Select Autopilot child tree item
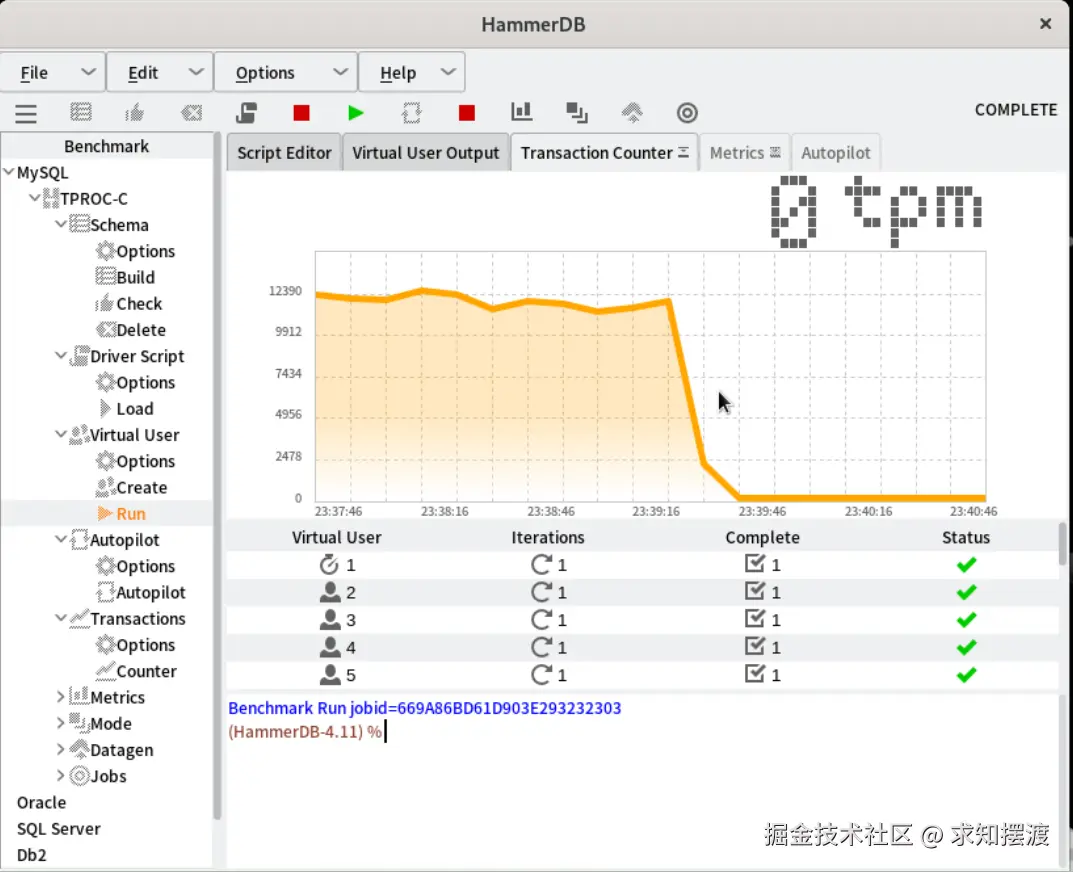Image resolution: width=1073 pixels, height=872 pixels. [x=141, y=592]
